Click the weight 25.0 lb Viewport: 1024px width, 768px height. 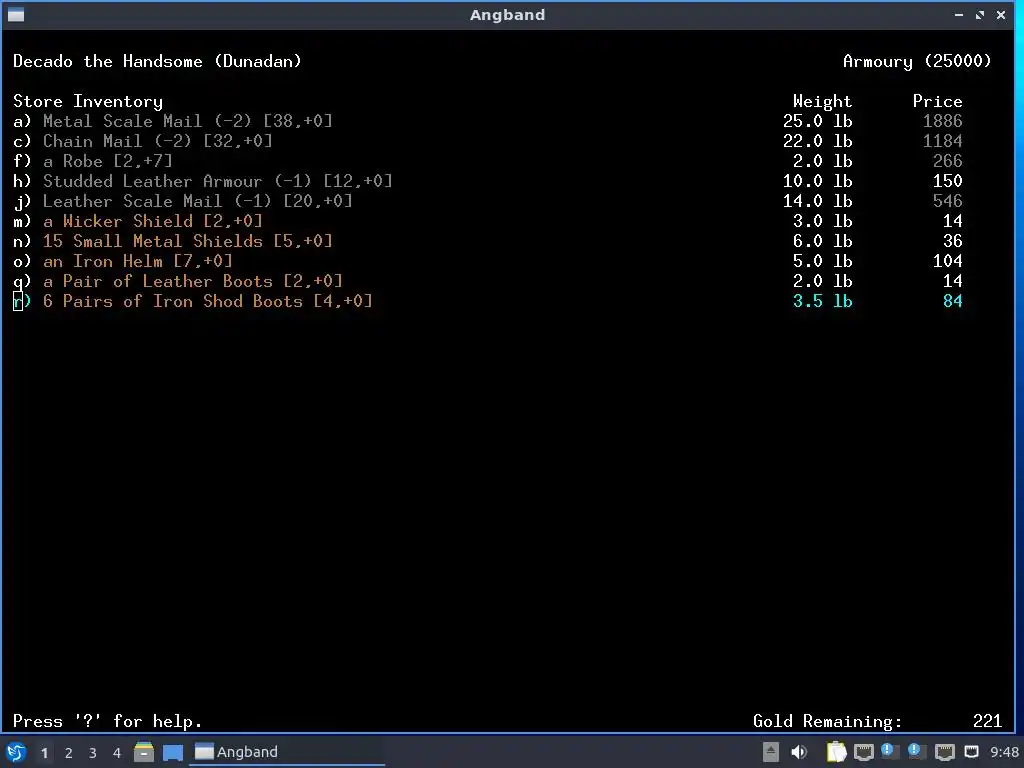818,121
